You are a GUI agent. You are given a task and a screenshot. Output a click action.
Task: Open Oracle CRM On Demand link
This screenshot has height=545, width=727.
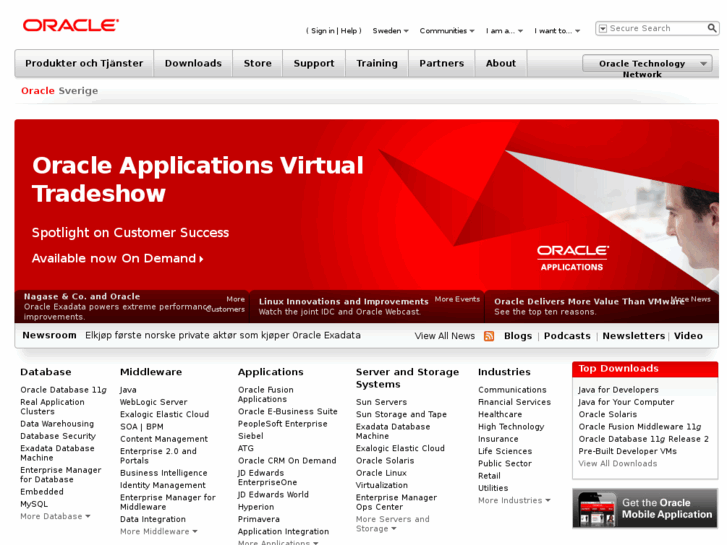287,461
